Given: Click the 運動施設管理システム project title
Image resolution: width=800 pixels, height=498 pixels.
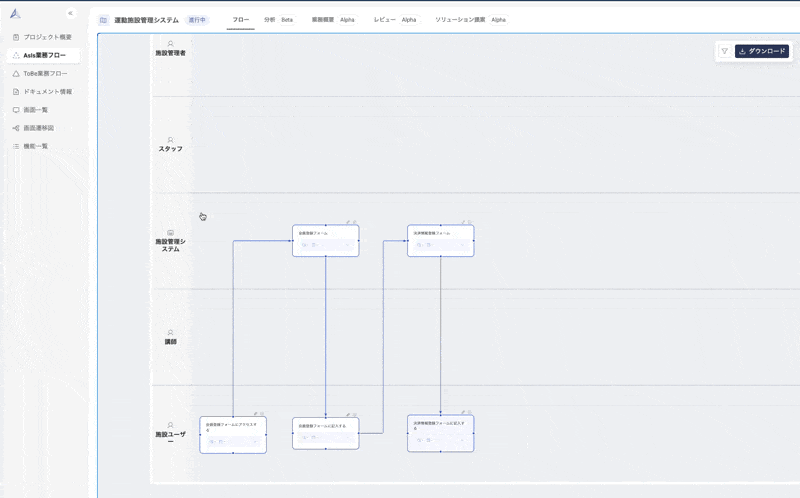Looking at the screenshot, I should 146,20.
